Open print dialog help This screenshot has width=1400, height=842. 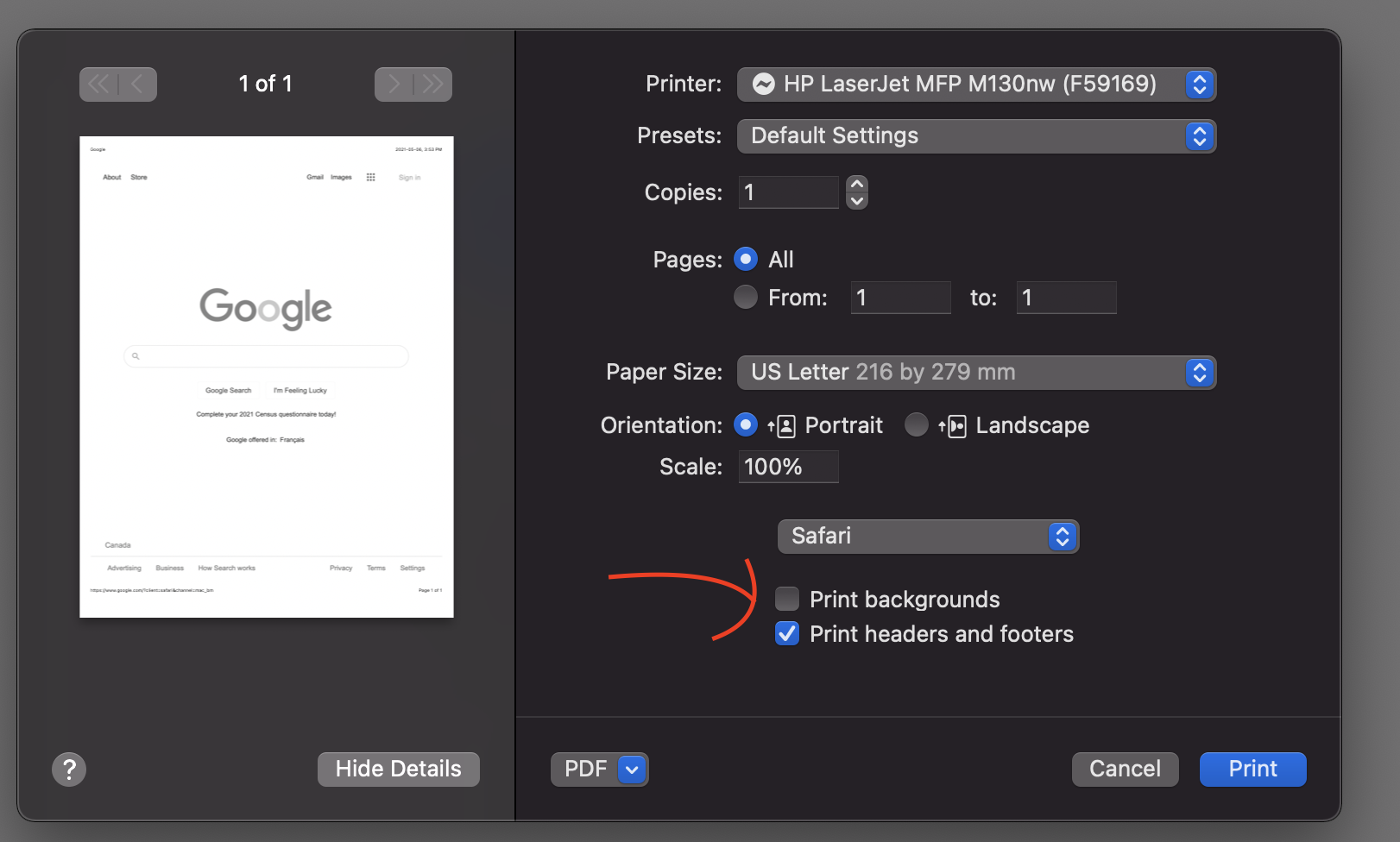point(69,769)
